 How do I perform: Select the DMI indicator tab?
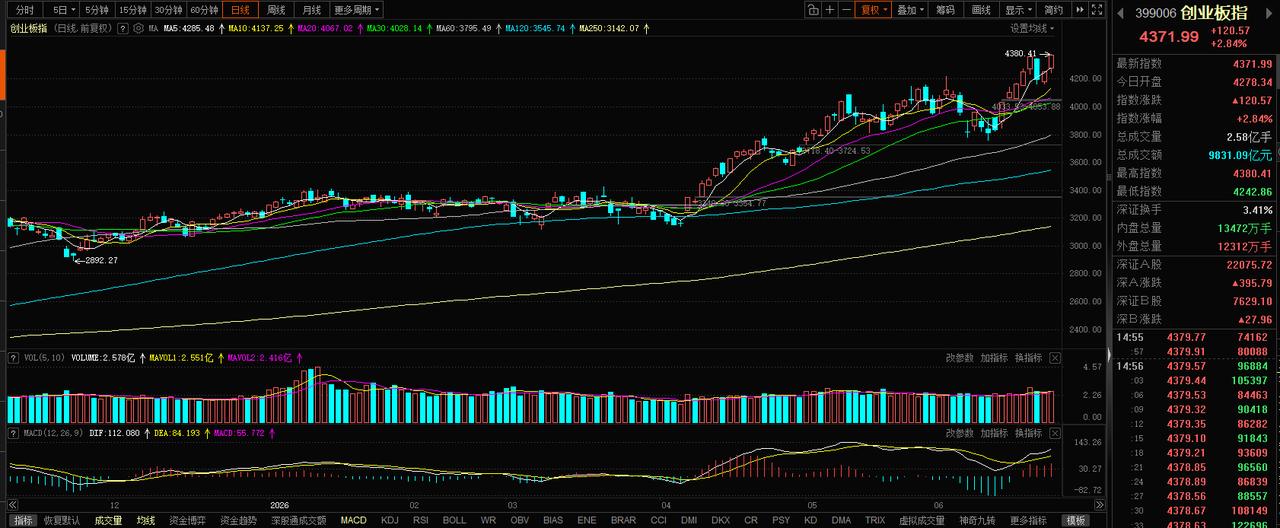click(x=689, y=520)
